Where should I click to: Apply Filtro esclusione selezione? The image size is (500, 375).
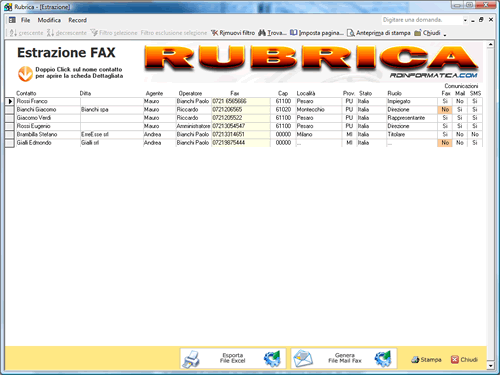pos(174,33)
